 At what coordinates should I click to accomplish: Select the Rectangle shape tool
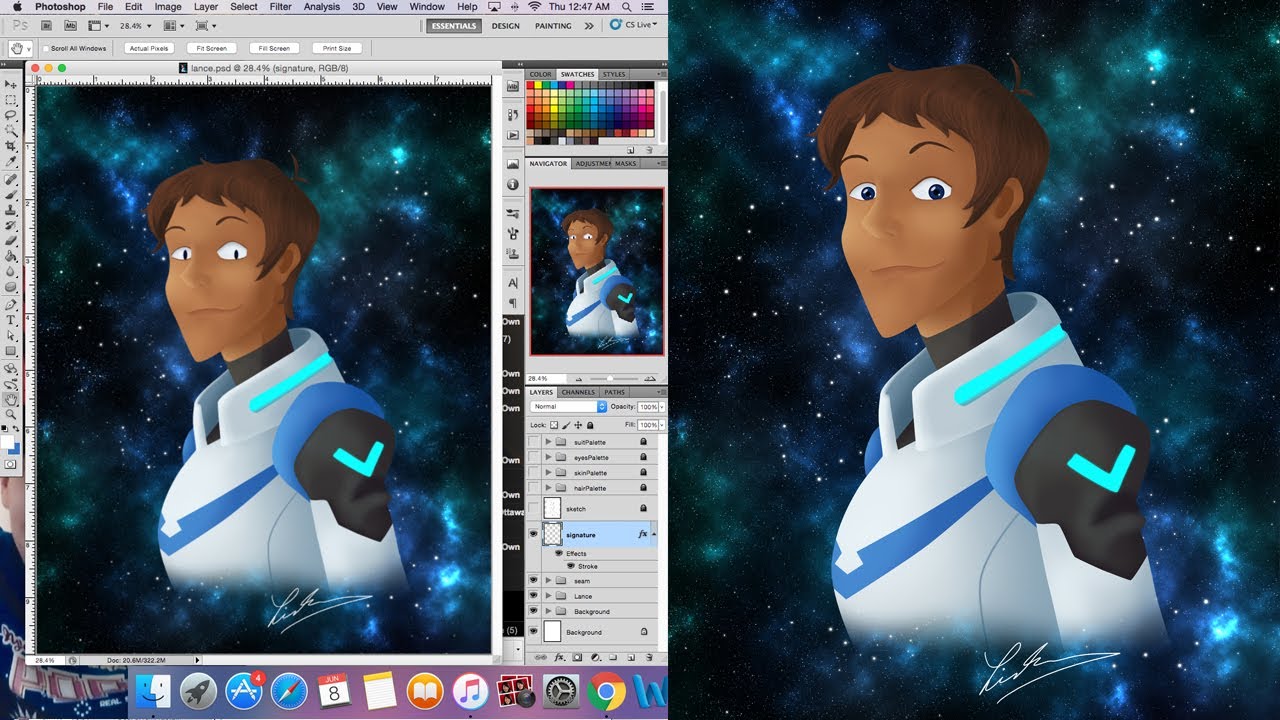click(x=11, y=351)
